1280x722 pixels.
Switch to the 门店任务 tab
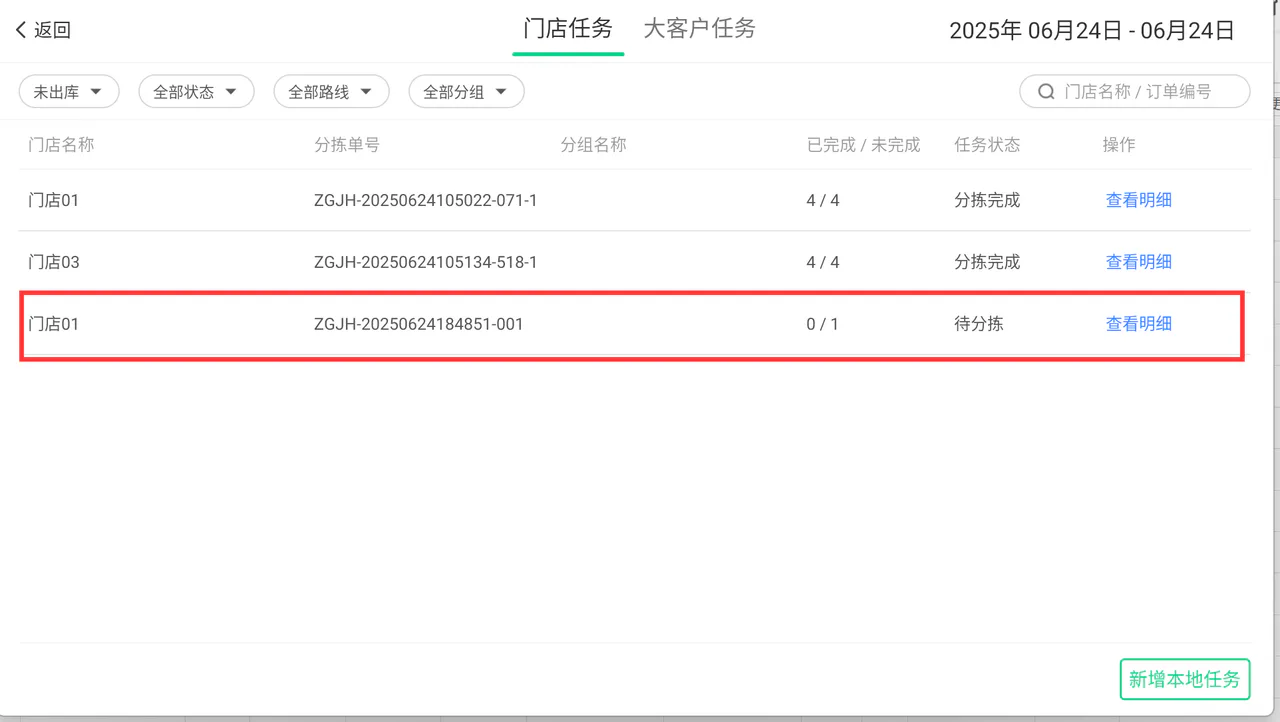(568, 28)
